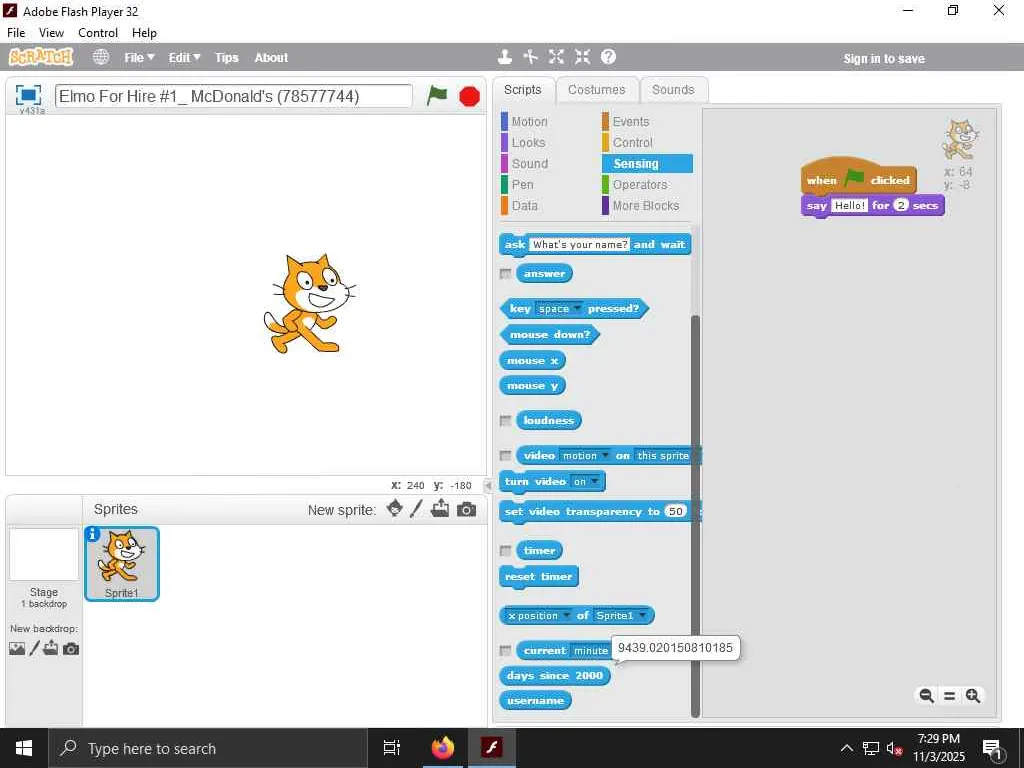Open Scratch File dropdown menu
This screenshot has height=768, width=1024.
139,57
